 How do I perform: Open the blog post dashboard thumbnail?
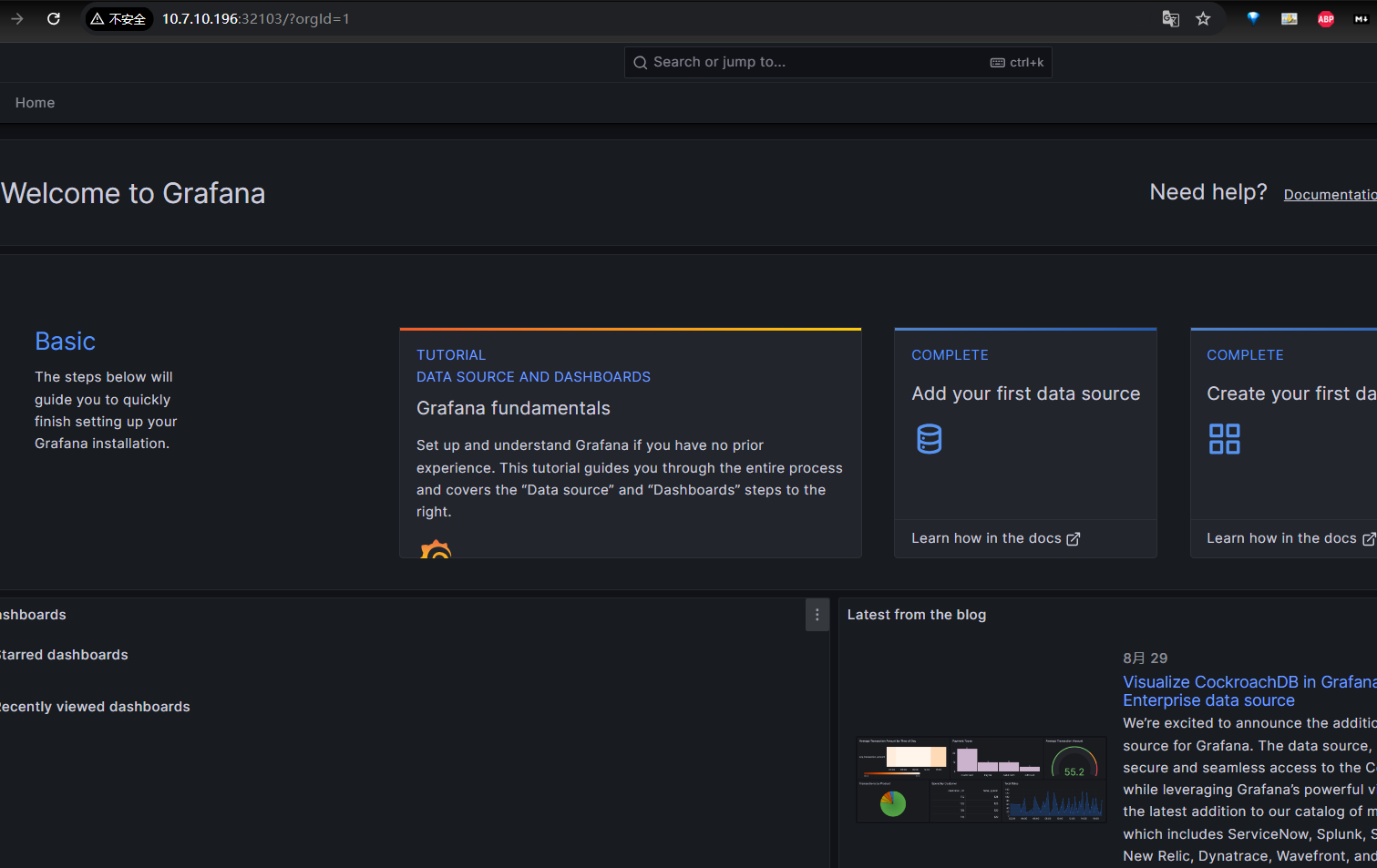[x=981, y=780]
